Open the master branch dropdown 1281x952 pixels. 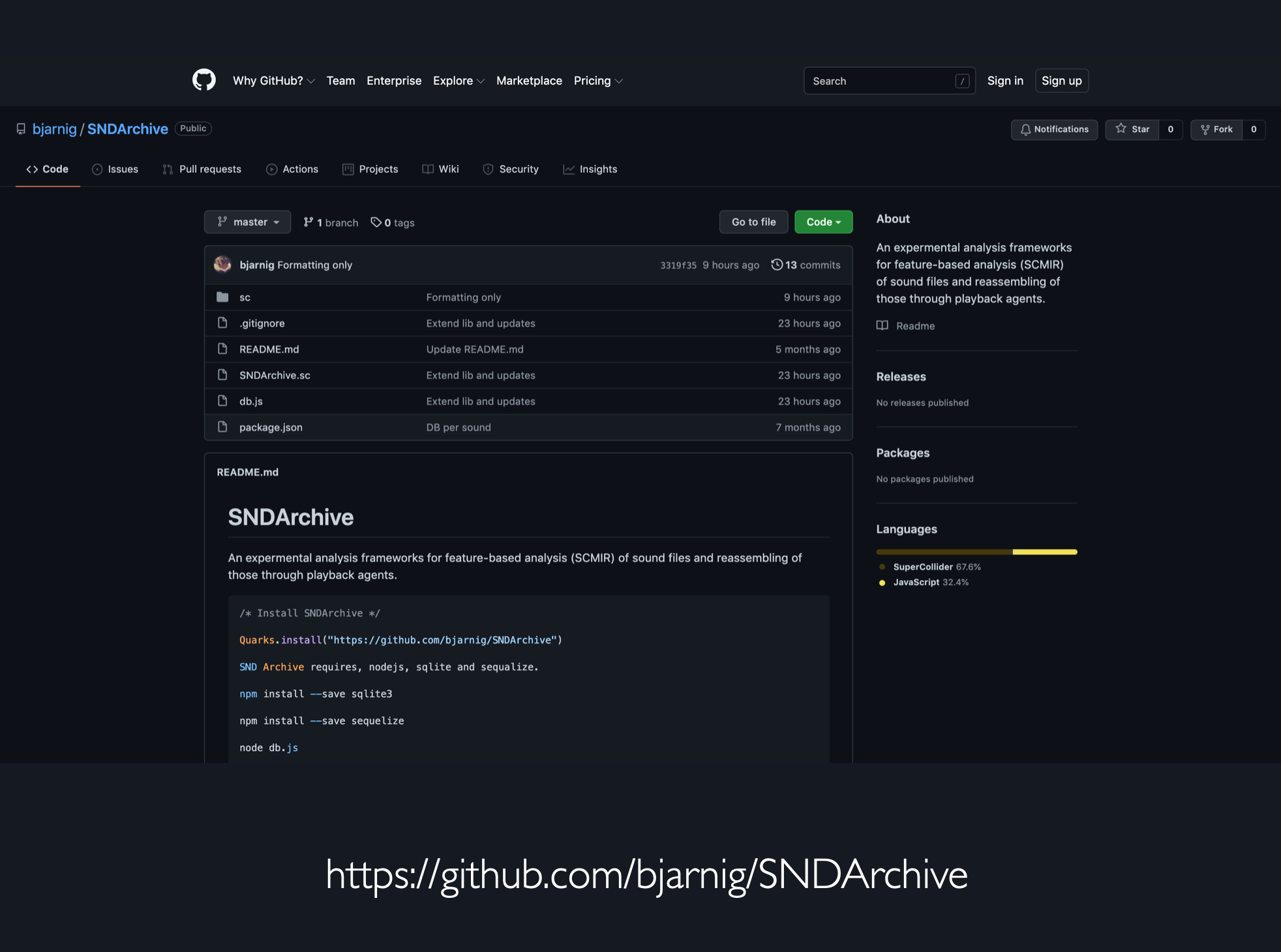[x=247, y=222]
